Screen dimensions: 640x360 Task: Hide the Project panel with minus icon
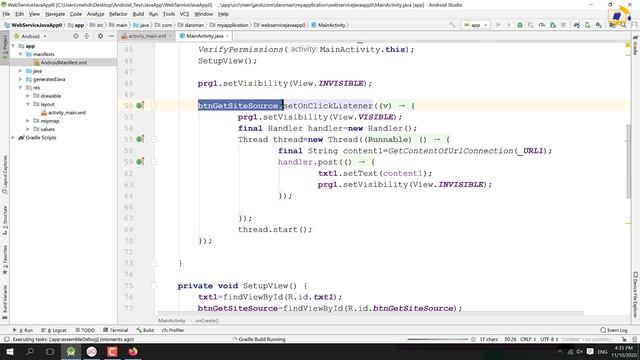click(111, 36)
